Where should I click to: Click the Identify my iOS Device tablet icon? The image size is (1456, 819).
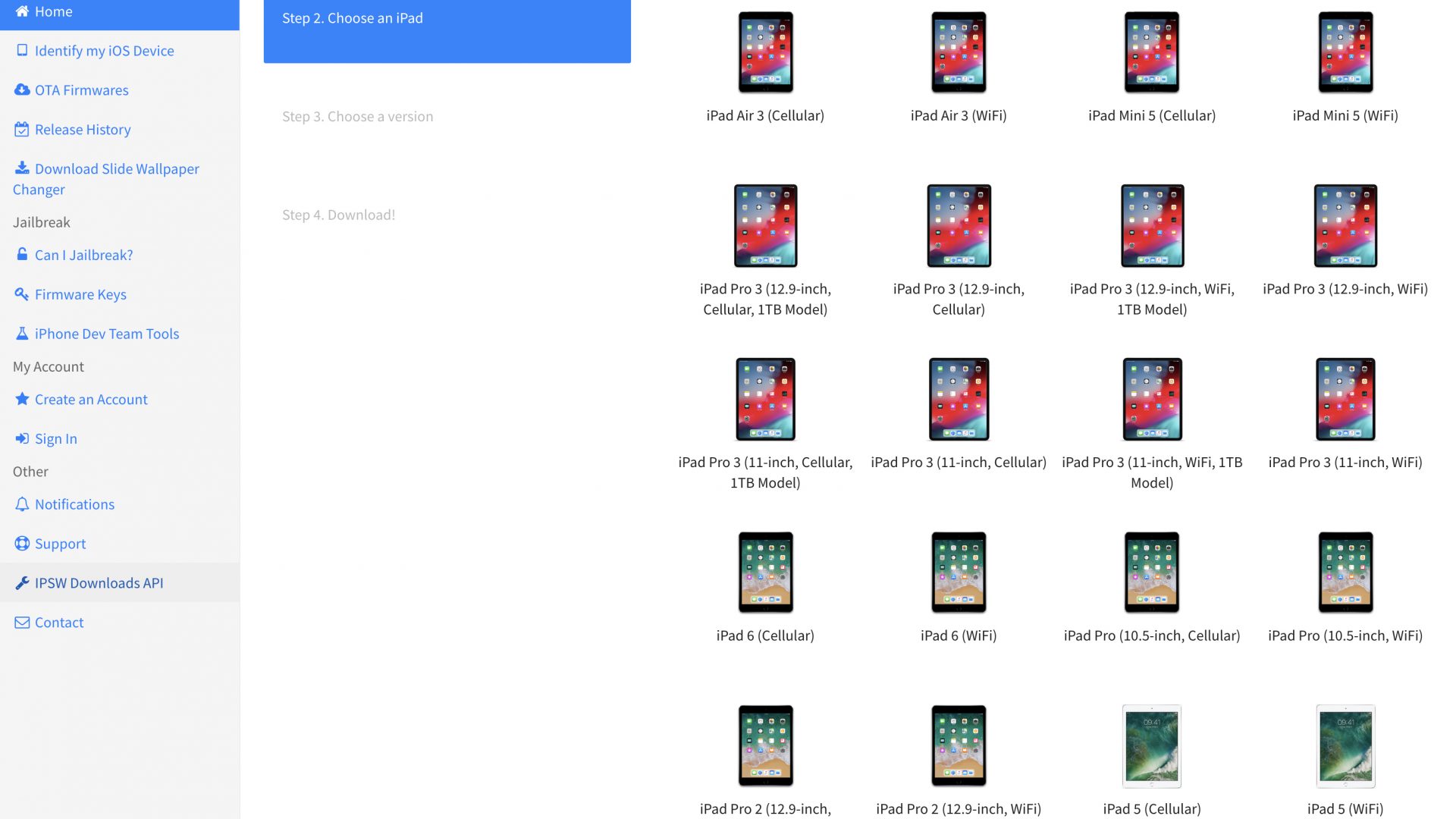click(x=22, y=50)
